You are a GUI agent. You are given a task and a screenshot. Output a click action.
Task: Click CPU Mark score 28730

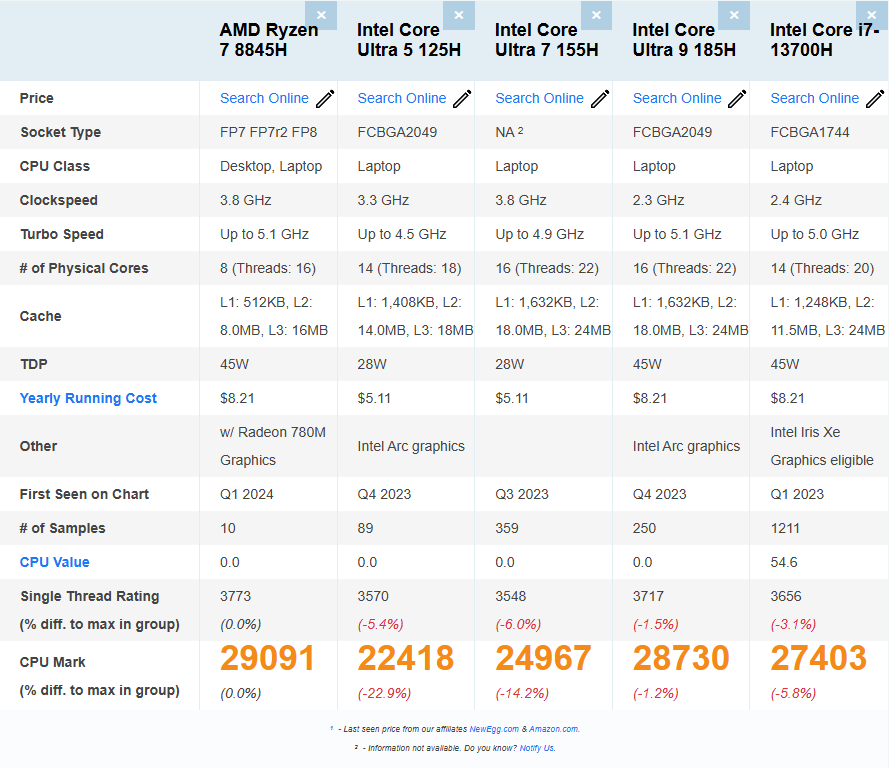[x=681, y=658]
